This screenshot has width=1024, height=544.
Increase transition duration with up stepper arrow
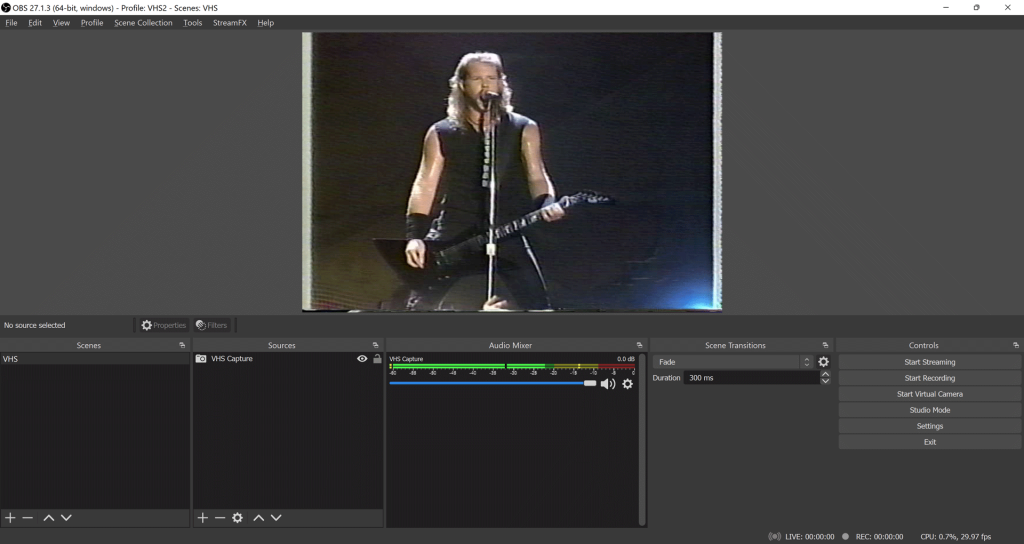coord(825,374)
